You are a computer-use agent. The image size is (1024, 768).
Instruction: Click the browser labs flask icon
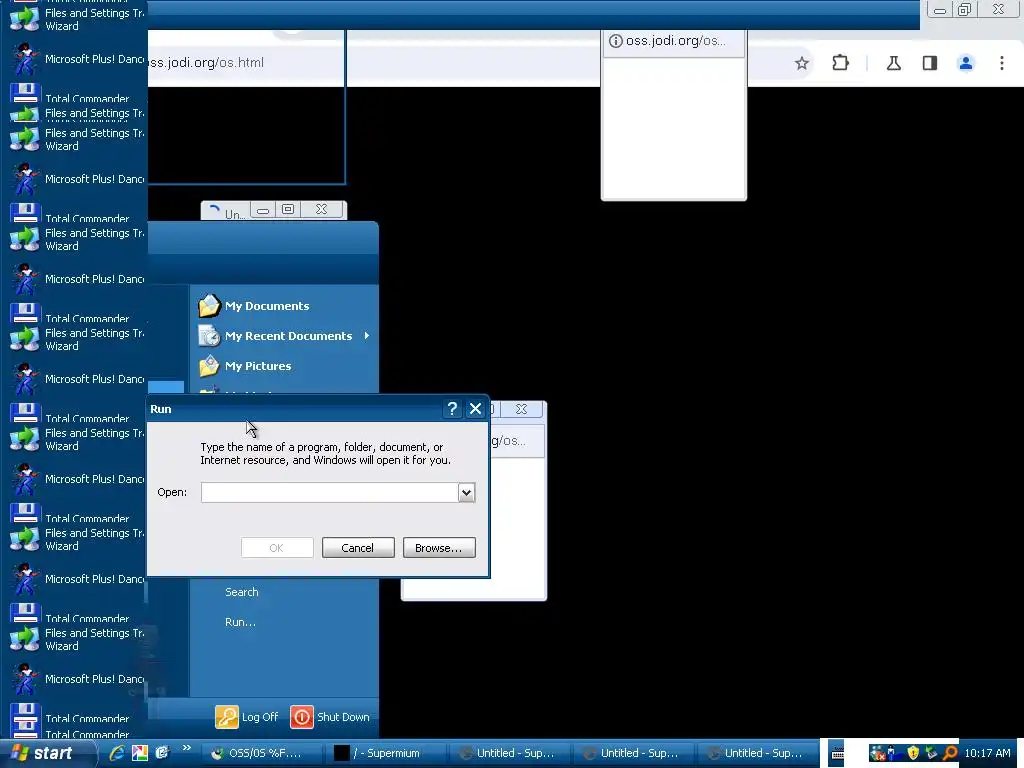[x=893, y=63]
